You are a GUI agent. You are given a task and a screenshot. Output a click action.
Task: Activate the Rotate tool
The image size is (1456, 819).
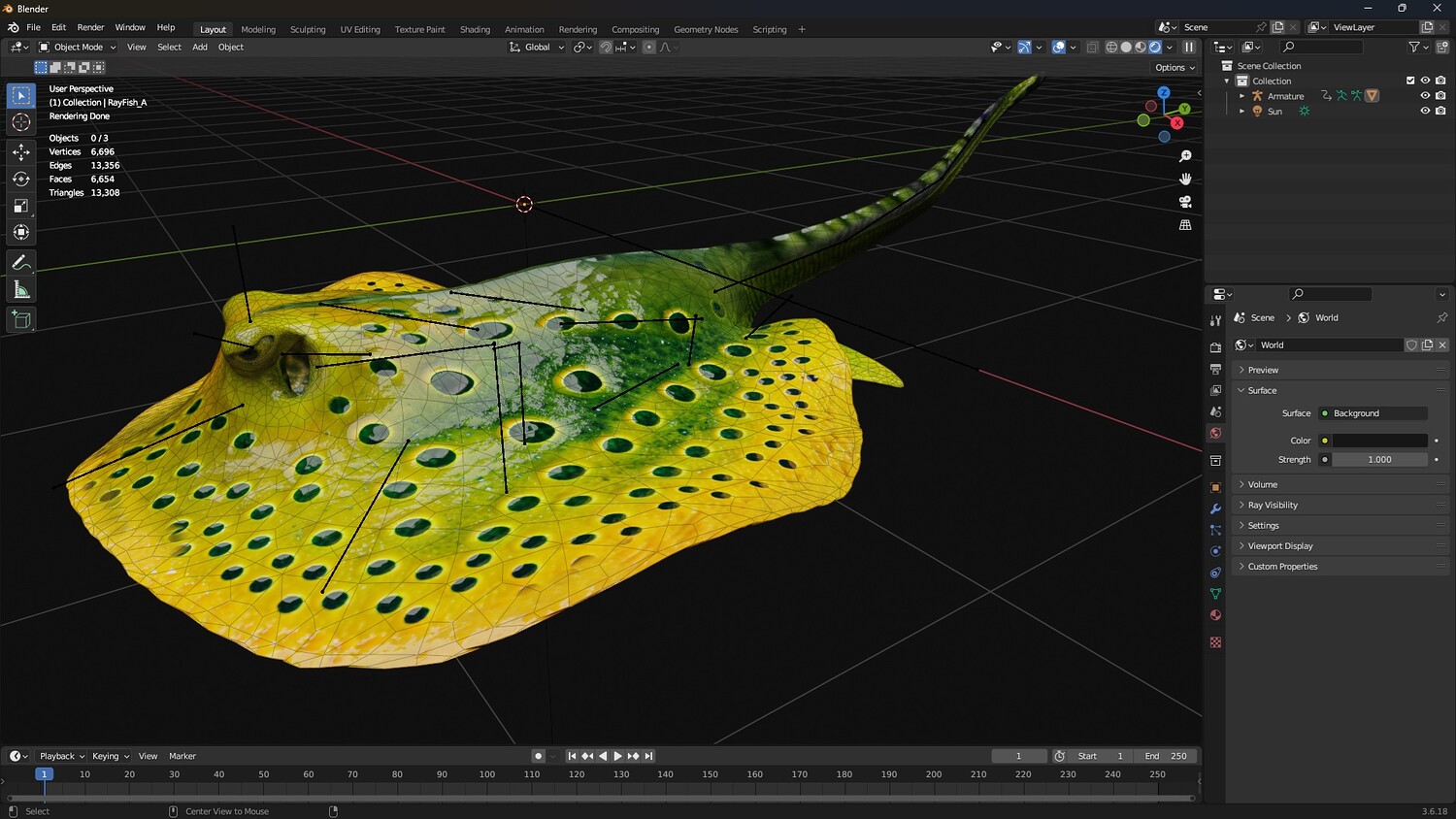pyautogui.click(x=21, y=180)
